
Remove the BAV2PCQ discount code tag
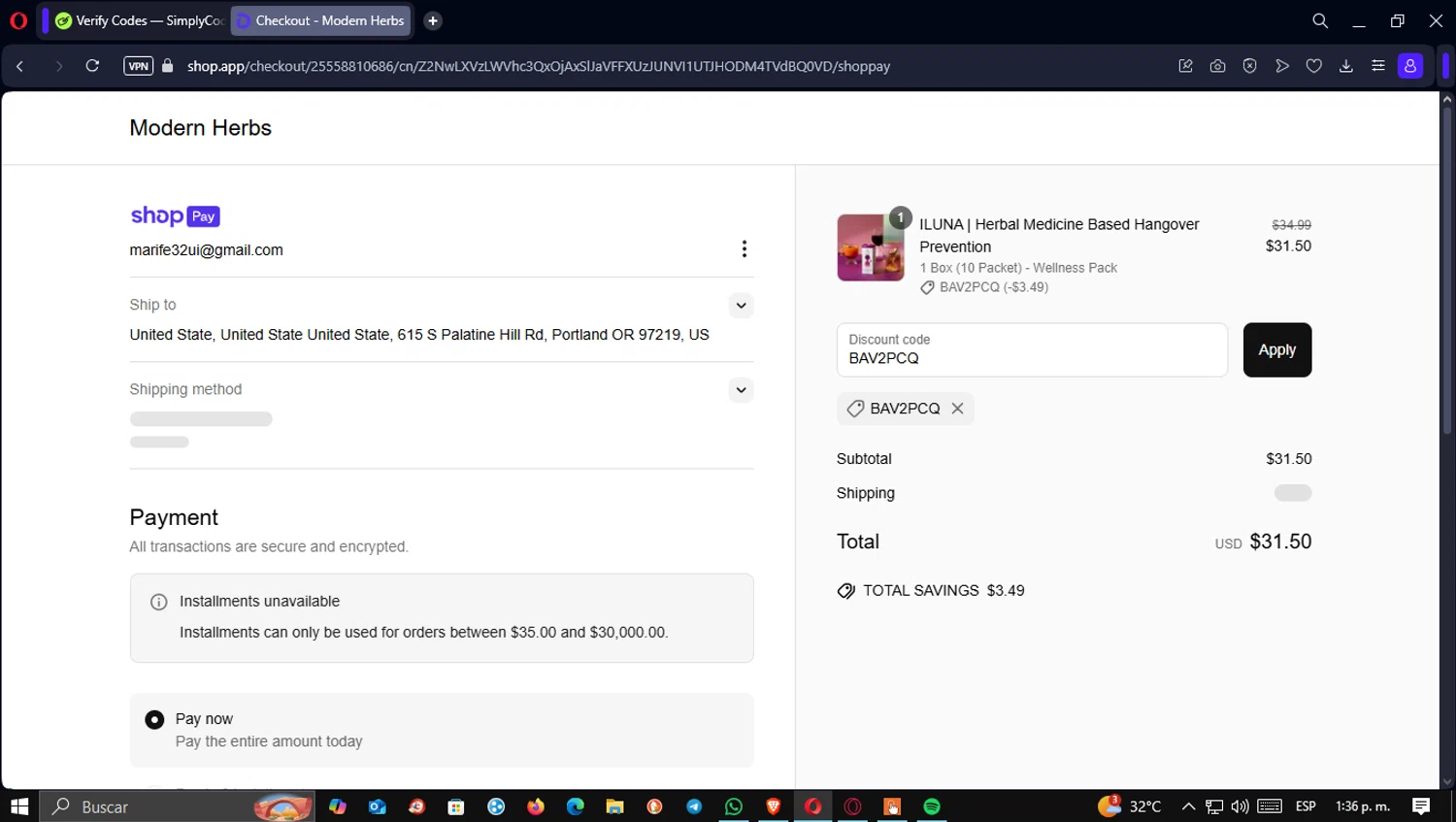pos(957,409)
